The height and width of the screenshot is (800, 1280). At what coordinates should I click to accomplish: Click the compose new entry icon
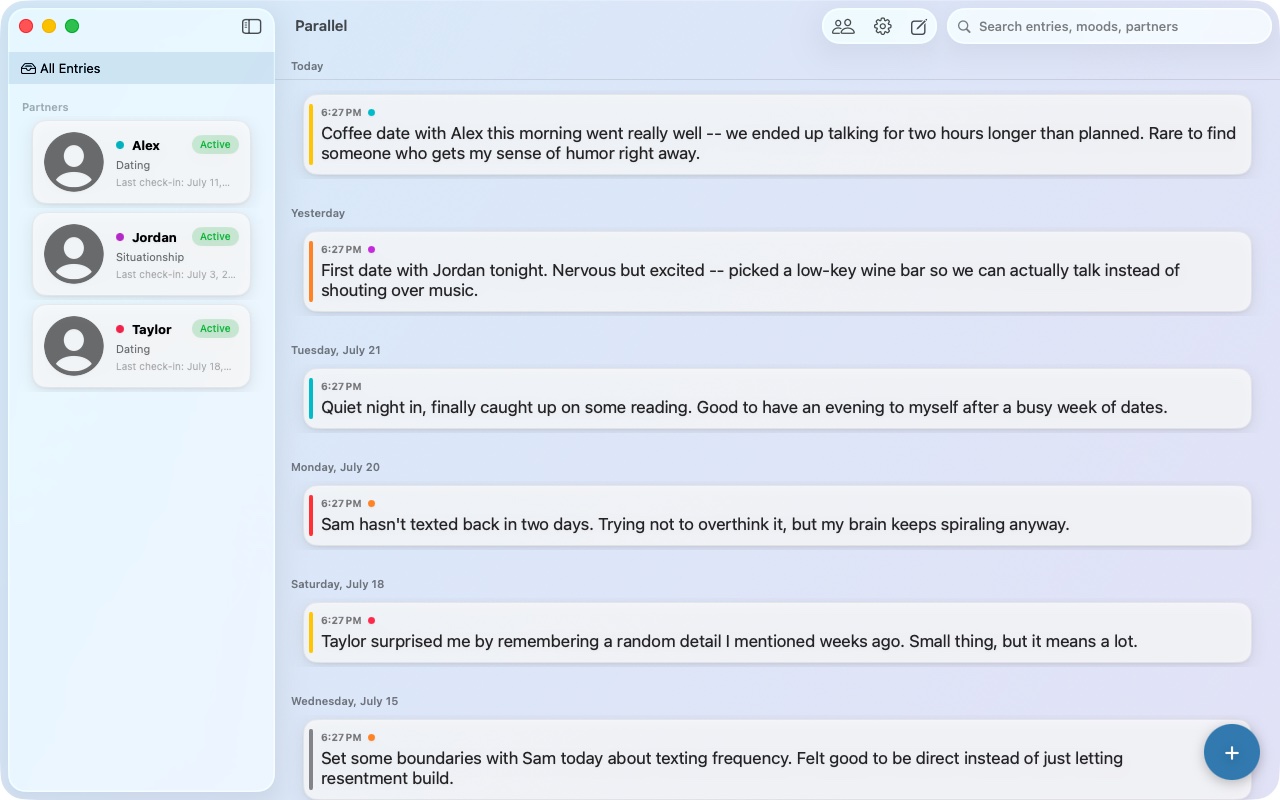(x=918, y=27)
